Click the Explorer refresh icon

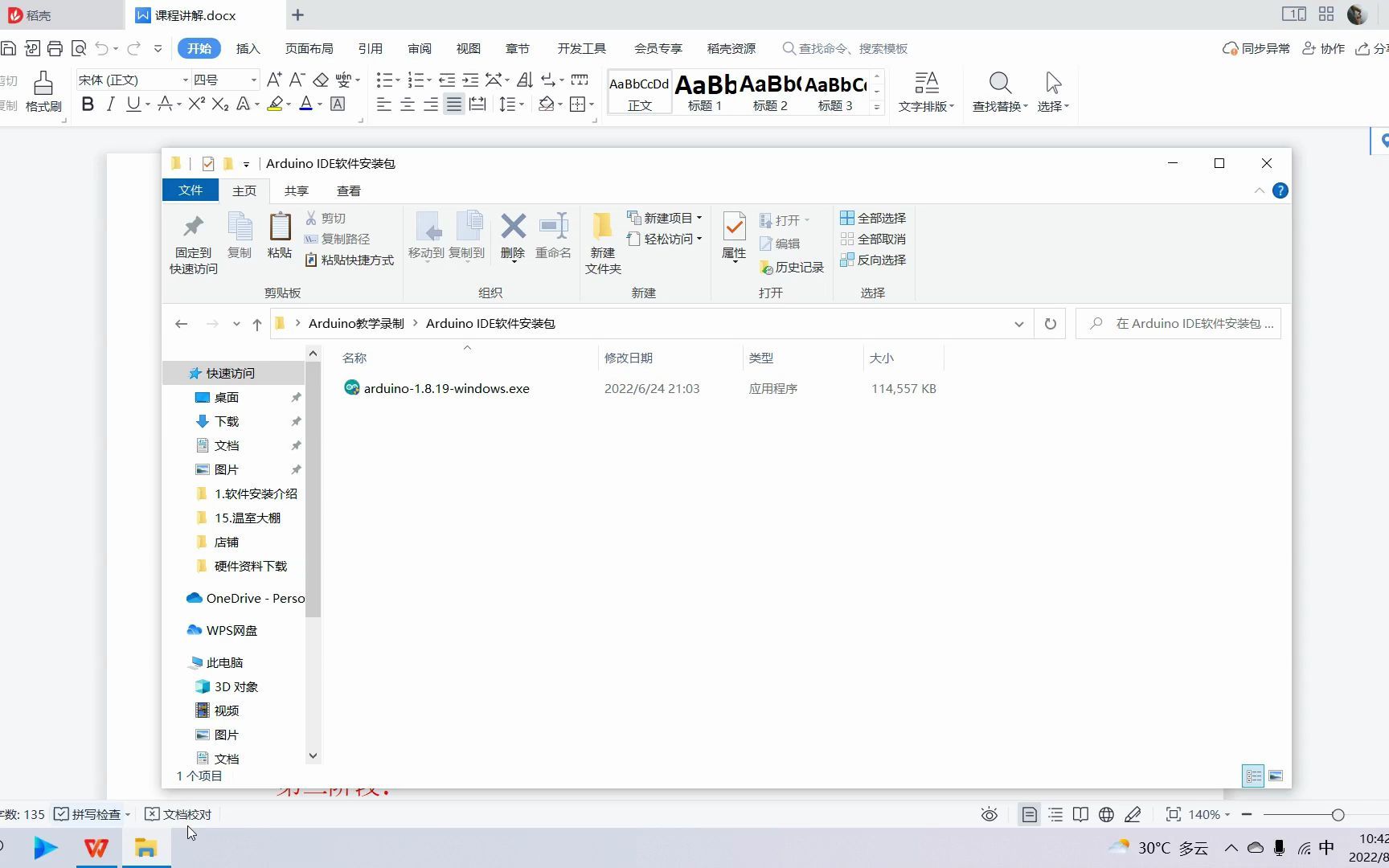(x=1050, y=324)
